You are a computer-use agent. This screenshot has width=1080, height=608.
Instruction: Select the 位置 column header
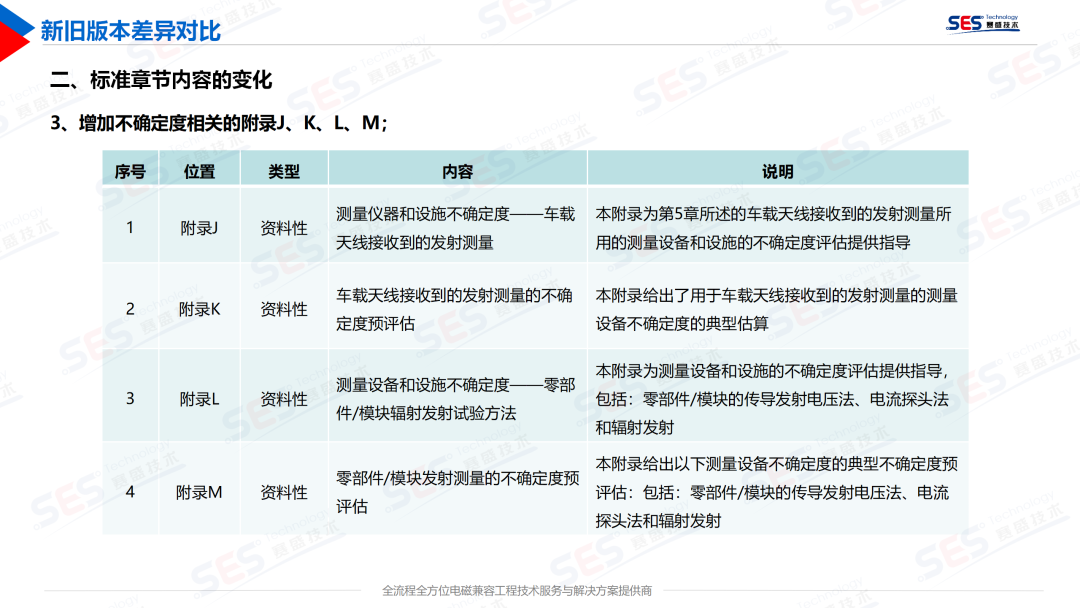point(199,171)
